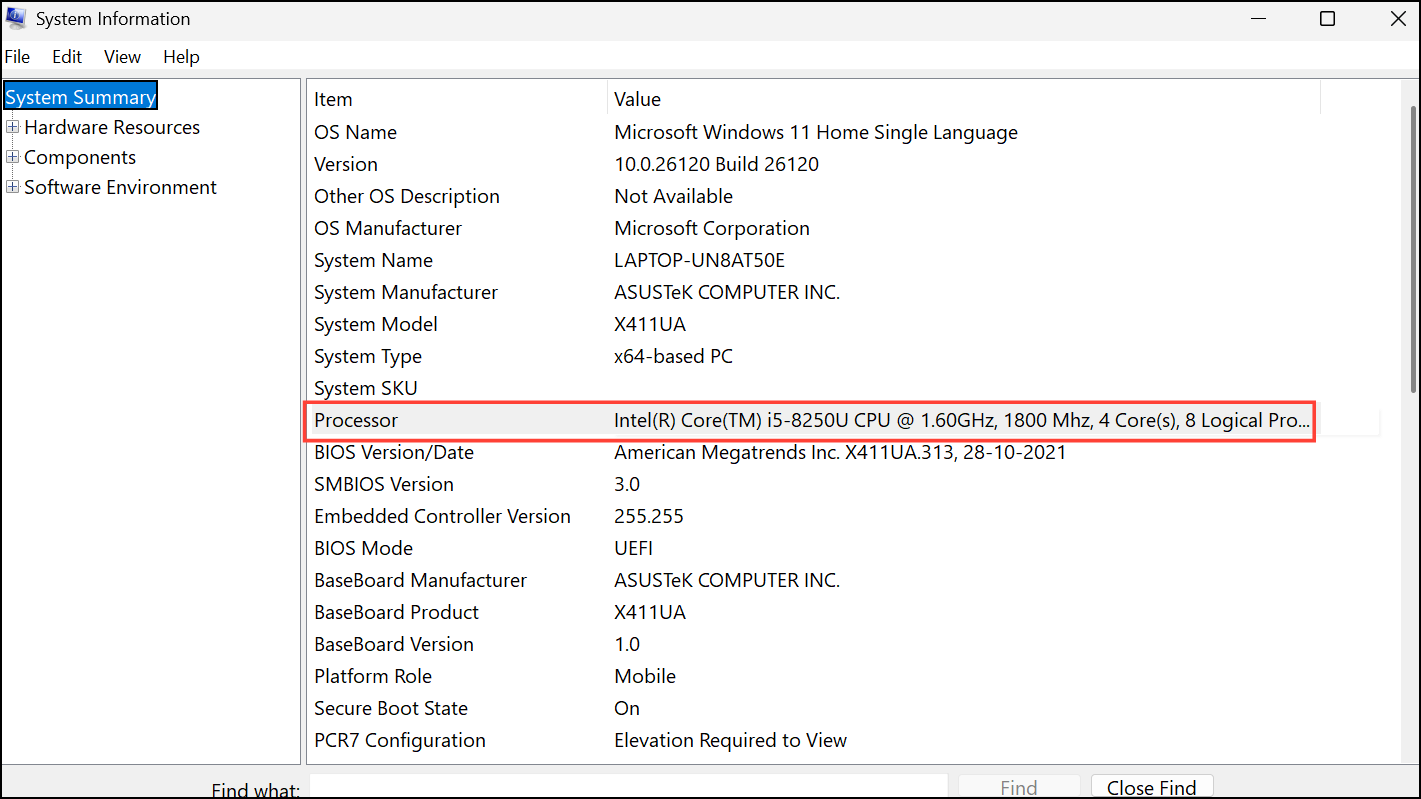1421x799 pixels.
Task: Open the Edit menu
Action: (x=66, y=57)
